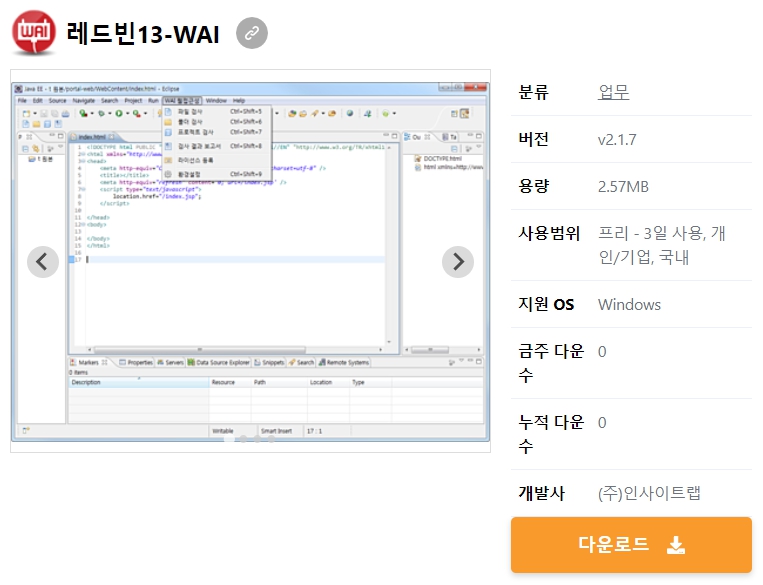Click the copy link icon beside 레드빈13-WAI title
Viewport: 763px width, 585px height.
tap(252, 33)
